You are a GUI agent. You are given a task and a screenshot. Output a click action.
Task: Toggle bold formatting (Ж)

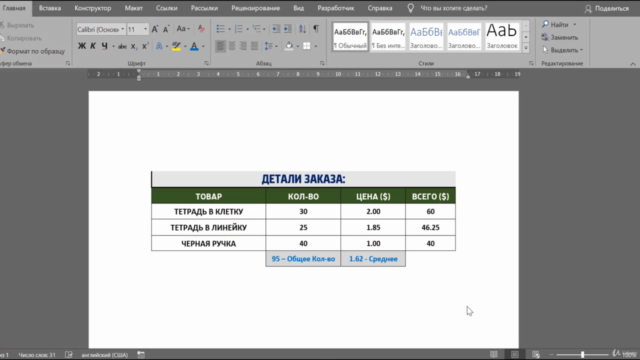(82, 46)
